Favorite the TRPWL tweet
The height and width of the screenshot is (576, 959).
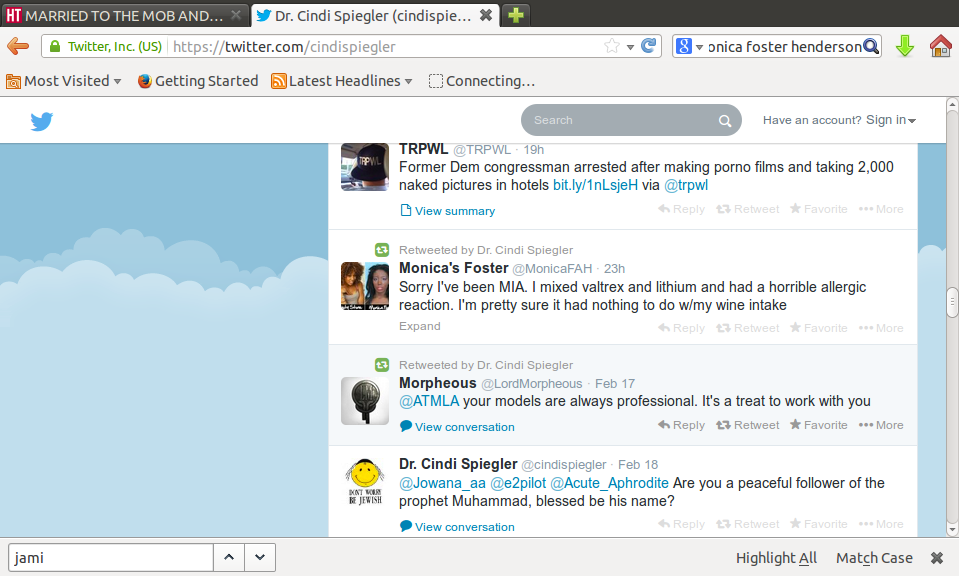click(818, 209)
